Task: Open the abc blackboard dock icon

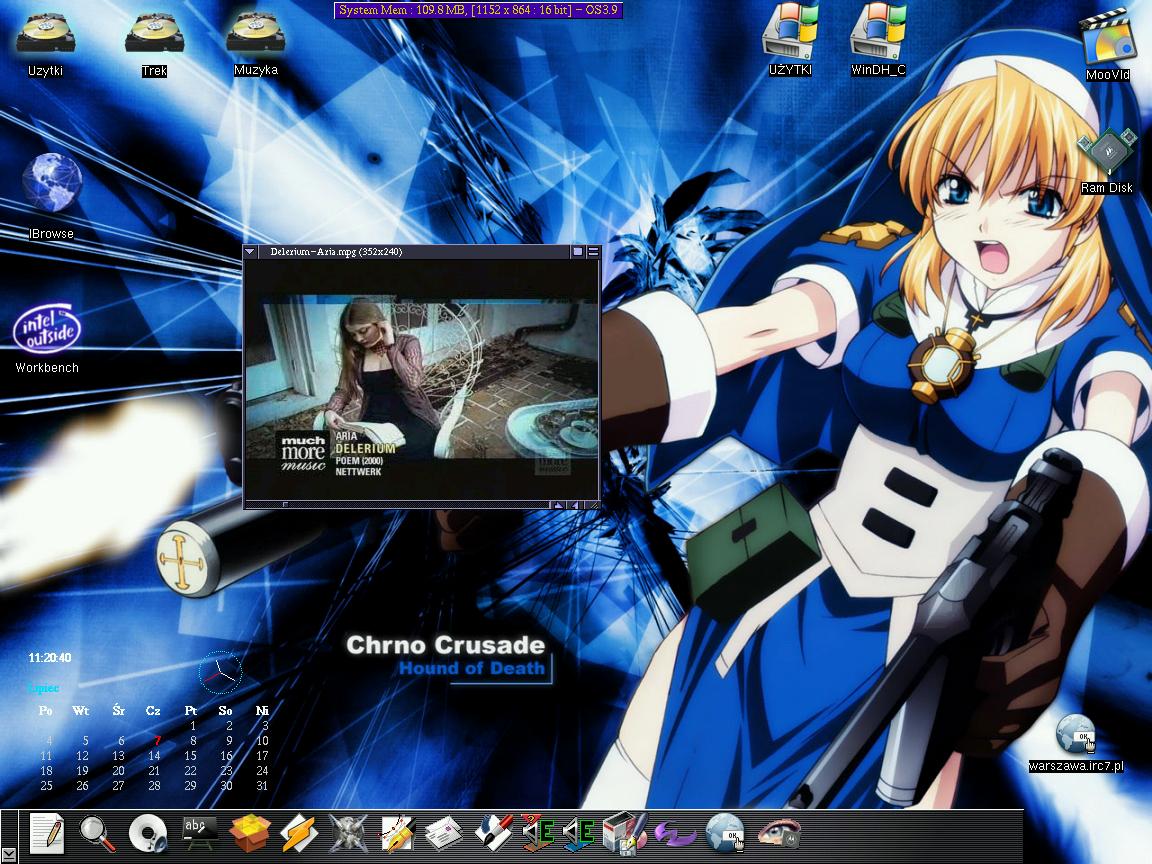Action: coord(198,834)
